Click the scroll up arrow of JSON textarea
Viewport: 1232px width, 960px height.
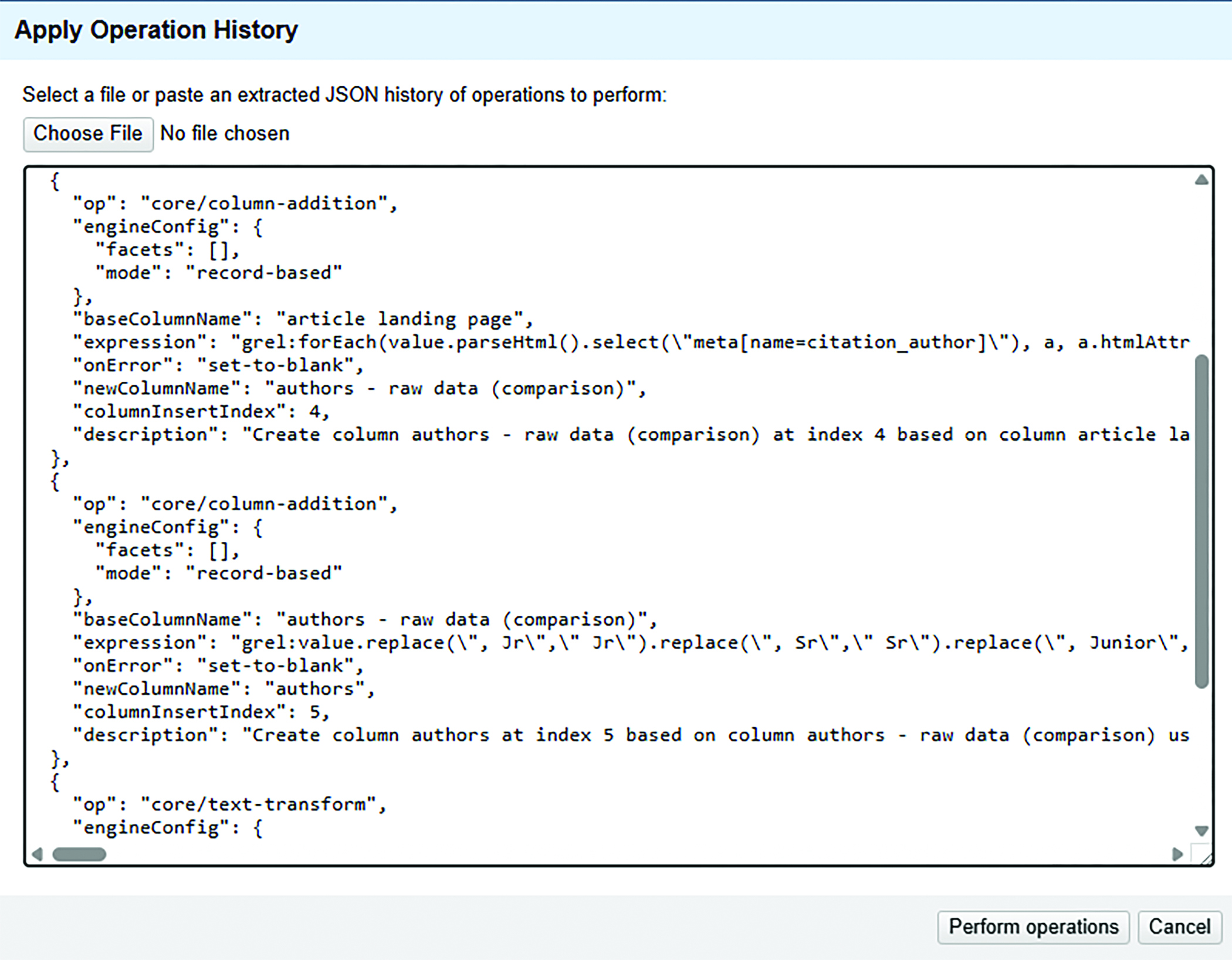pos(1201,180)
